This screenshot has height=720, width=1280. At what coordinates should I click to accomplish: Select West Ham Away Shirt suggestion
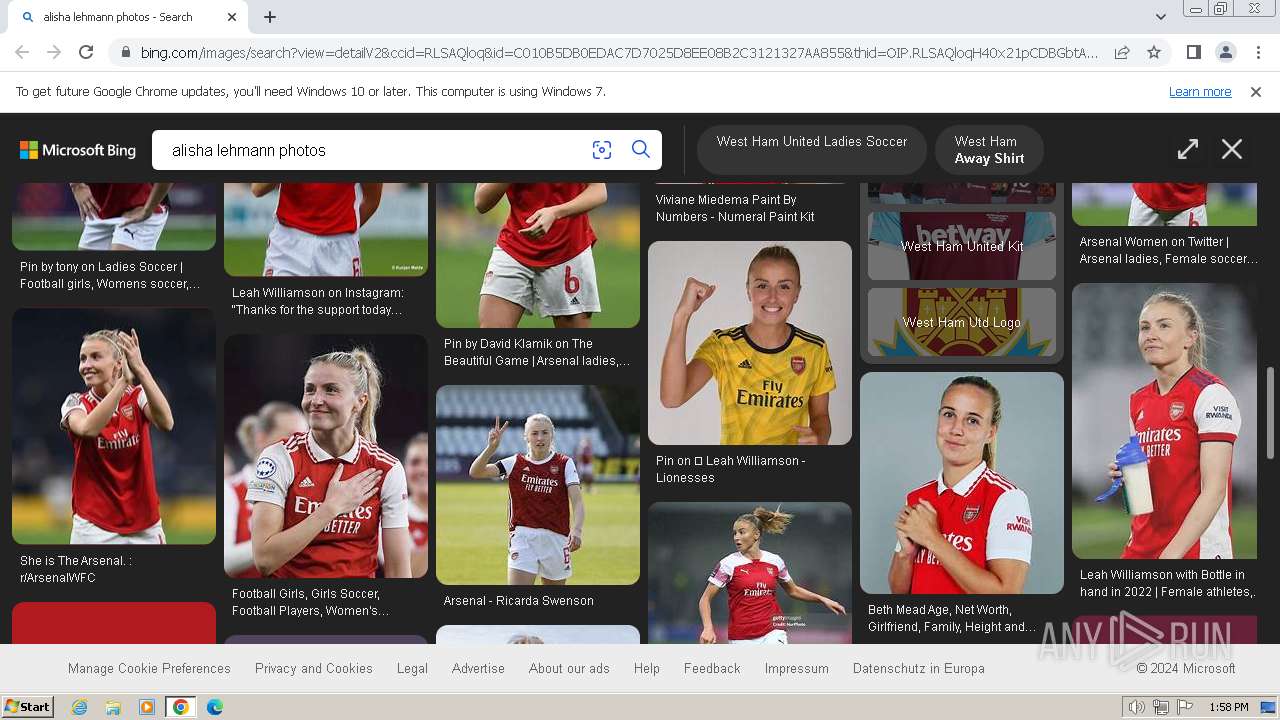point(990,150)
